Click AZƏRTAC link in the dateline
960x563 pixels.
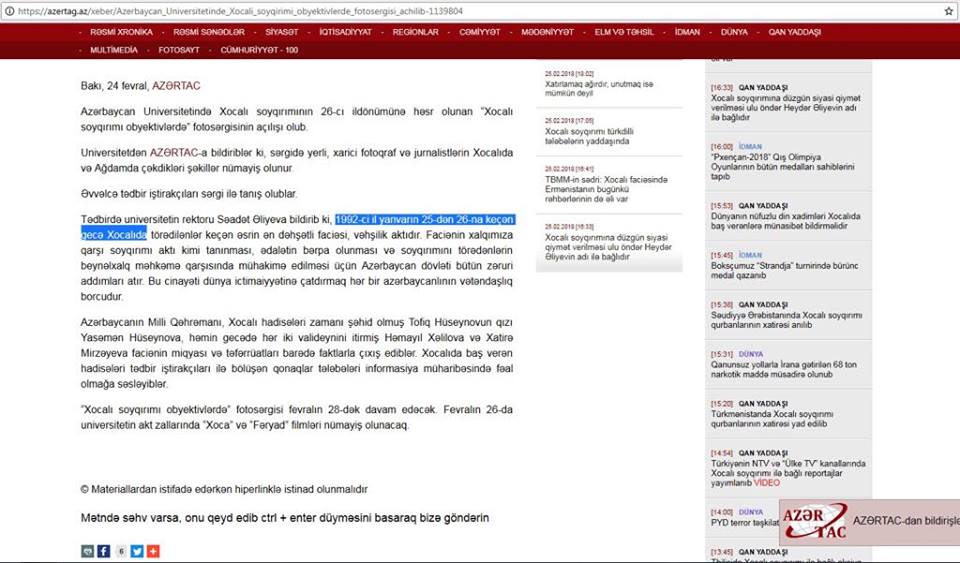click(x=176, y=86)
